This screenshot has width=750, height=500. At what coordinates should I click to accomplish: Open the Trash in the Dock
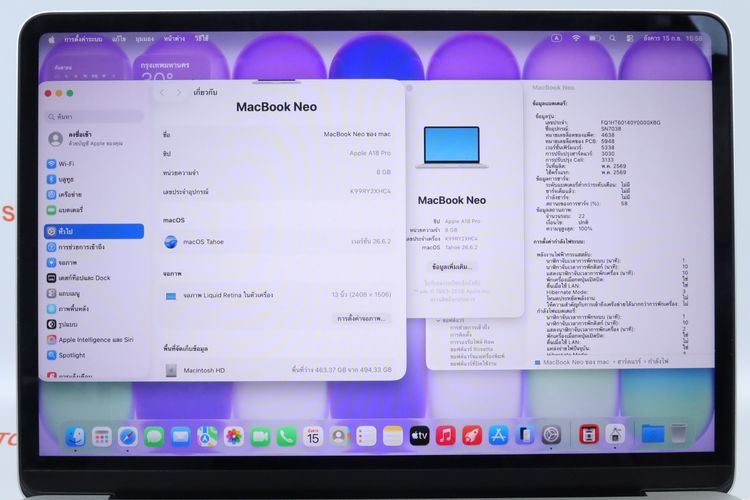pos(678,433)
